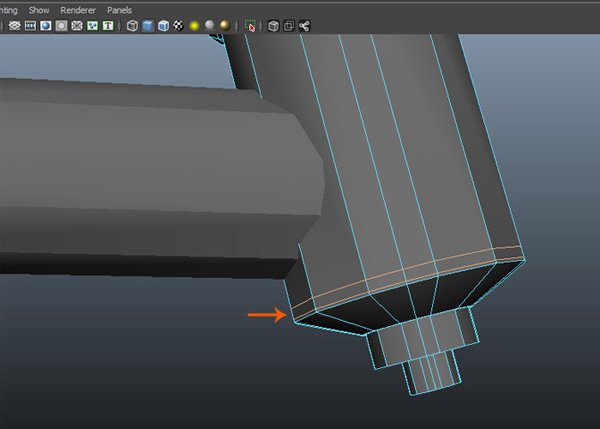The width and height of the screenshot is (600, 429).
Task: Open the Panels menu
Action: (x=119, y=10)
